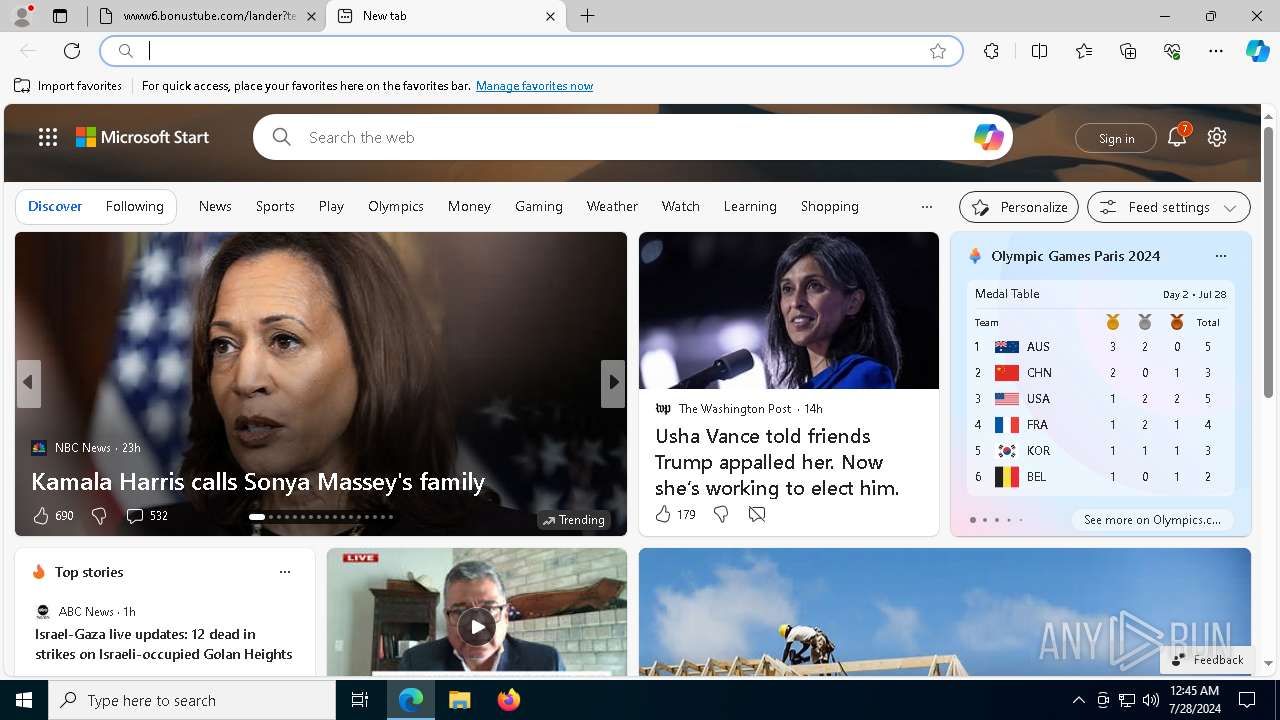Close the New tab tab
1280x720 pixels.
point(550,16)
